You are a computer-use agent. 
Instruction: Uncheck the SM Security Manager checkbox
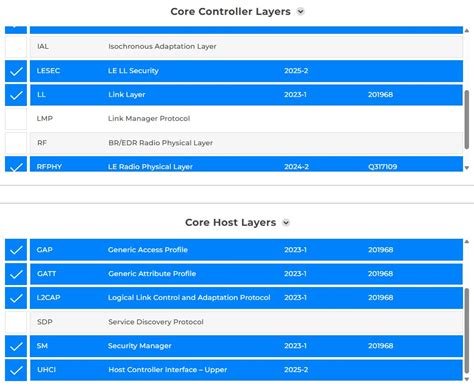coord(16,346)
